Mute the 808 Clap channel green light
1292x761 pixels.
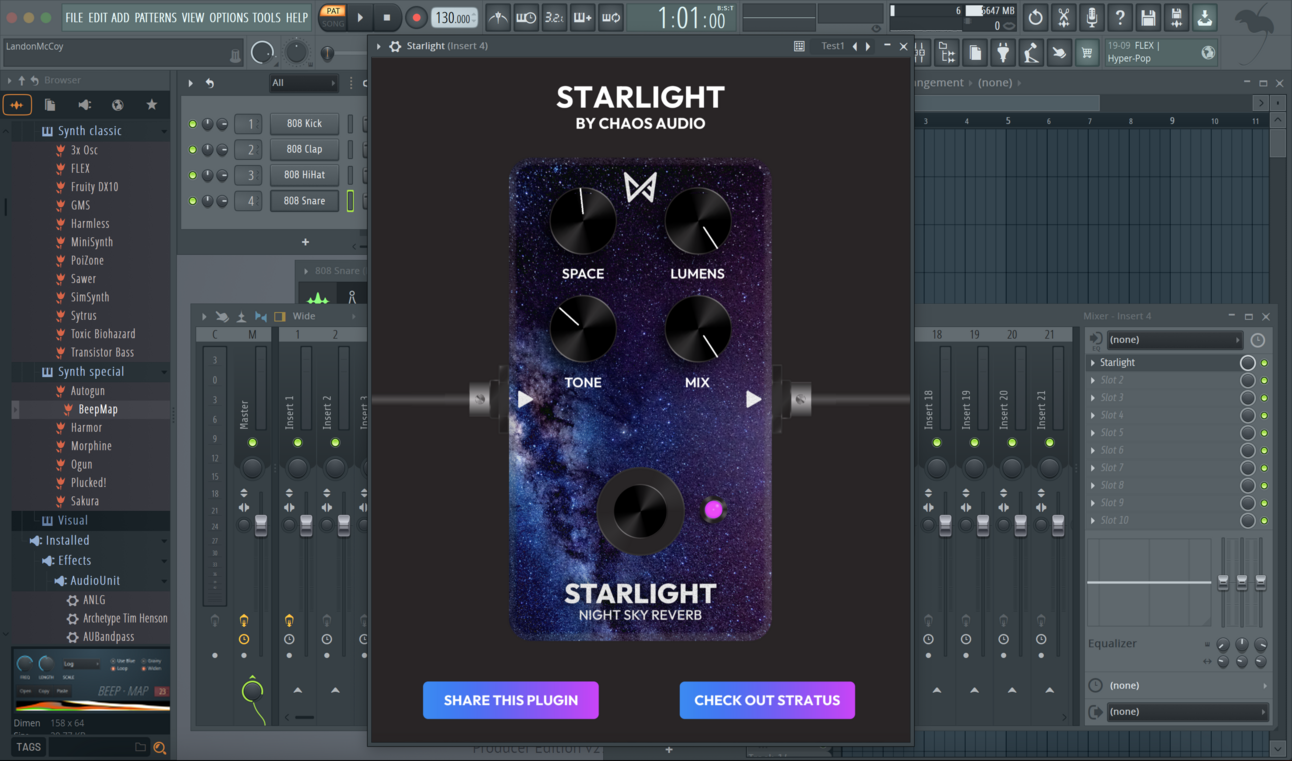(x=193, y=149)
